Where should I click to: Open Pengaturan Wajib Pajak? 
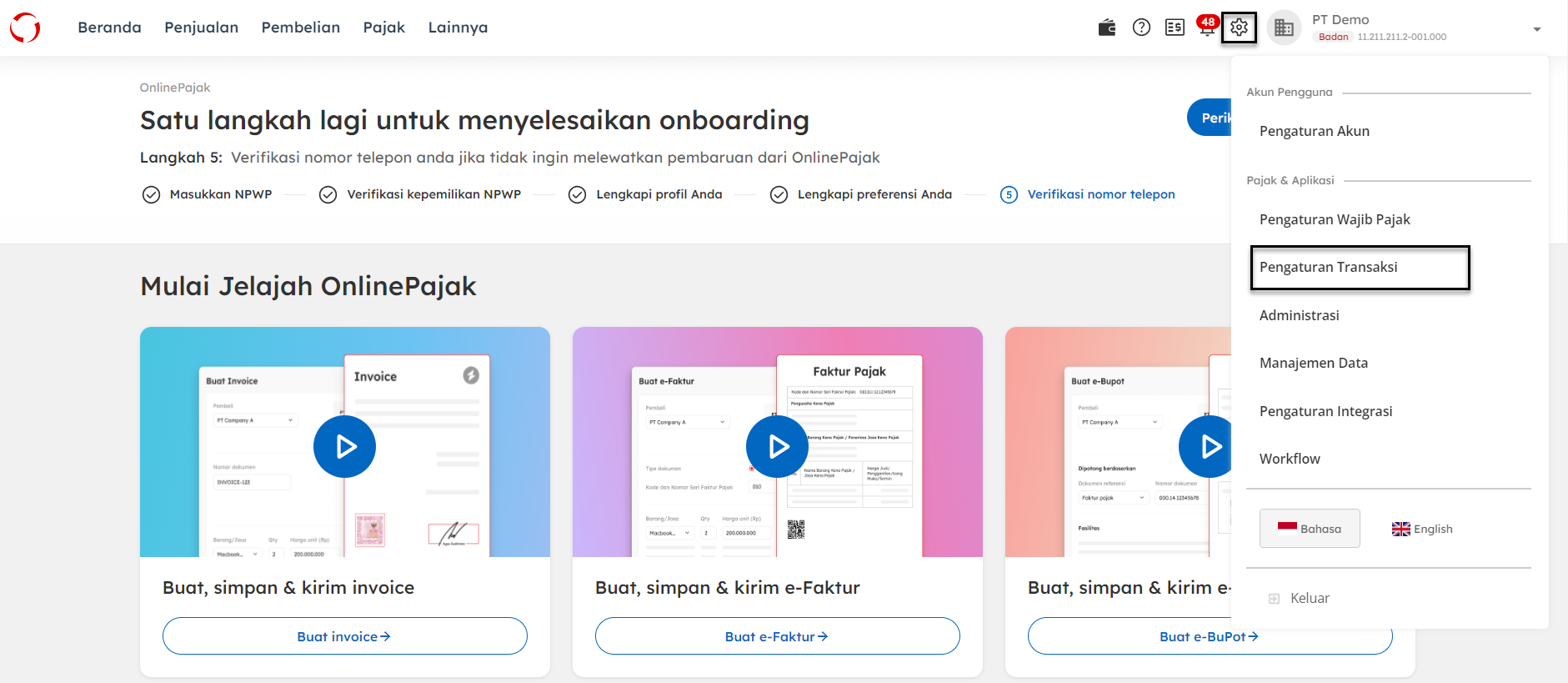[1335, 219]
